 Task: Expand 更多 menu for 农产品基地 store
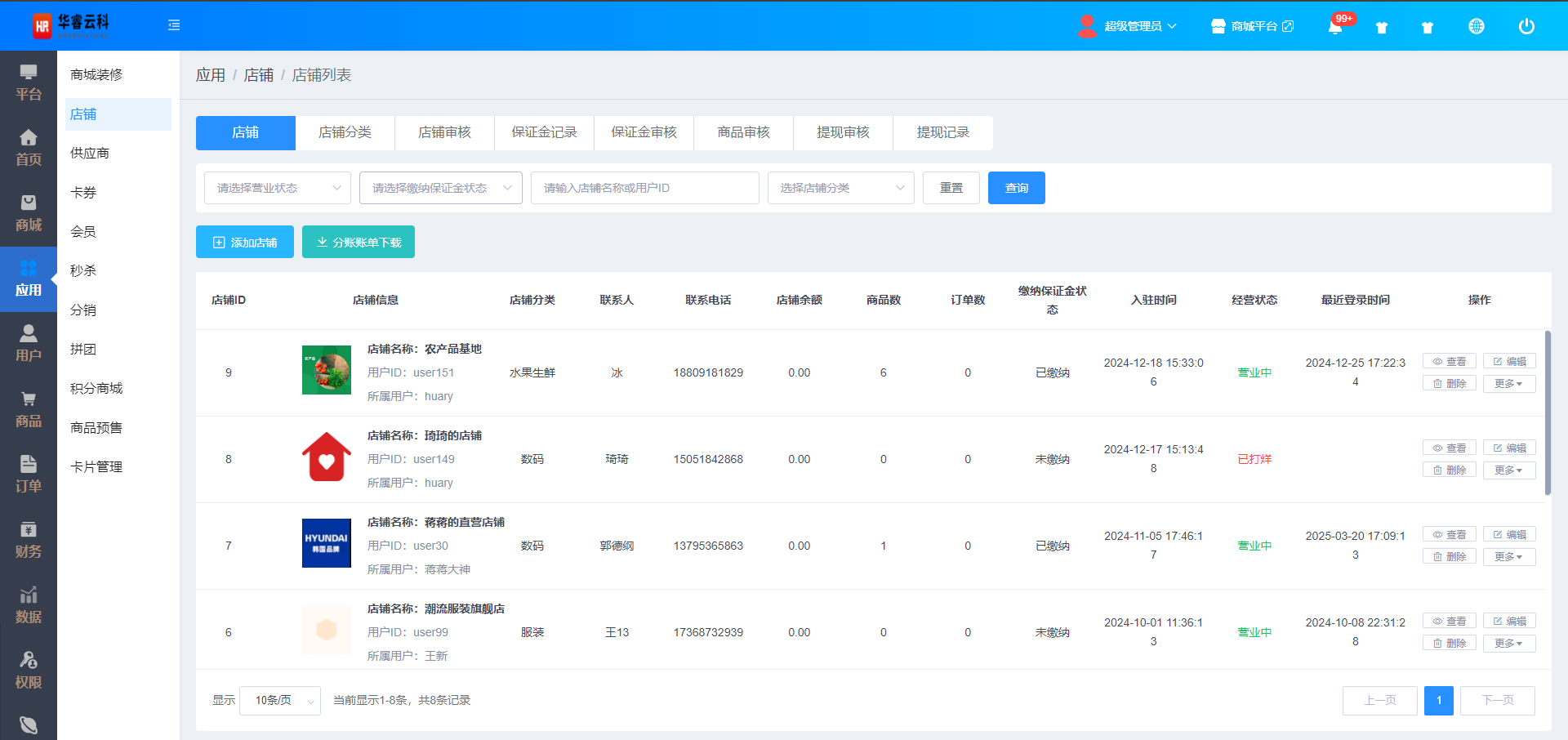tap(1508, 384)
